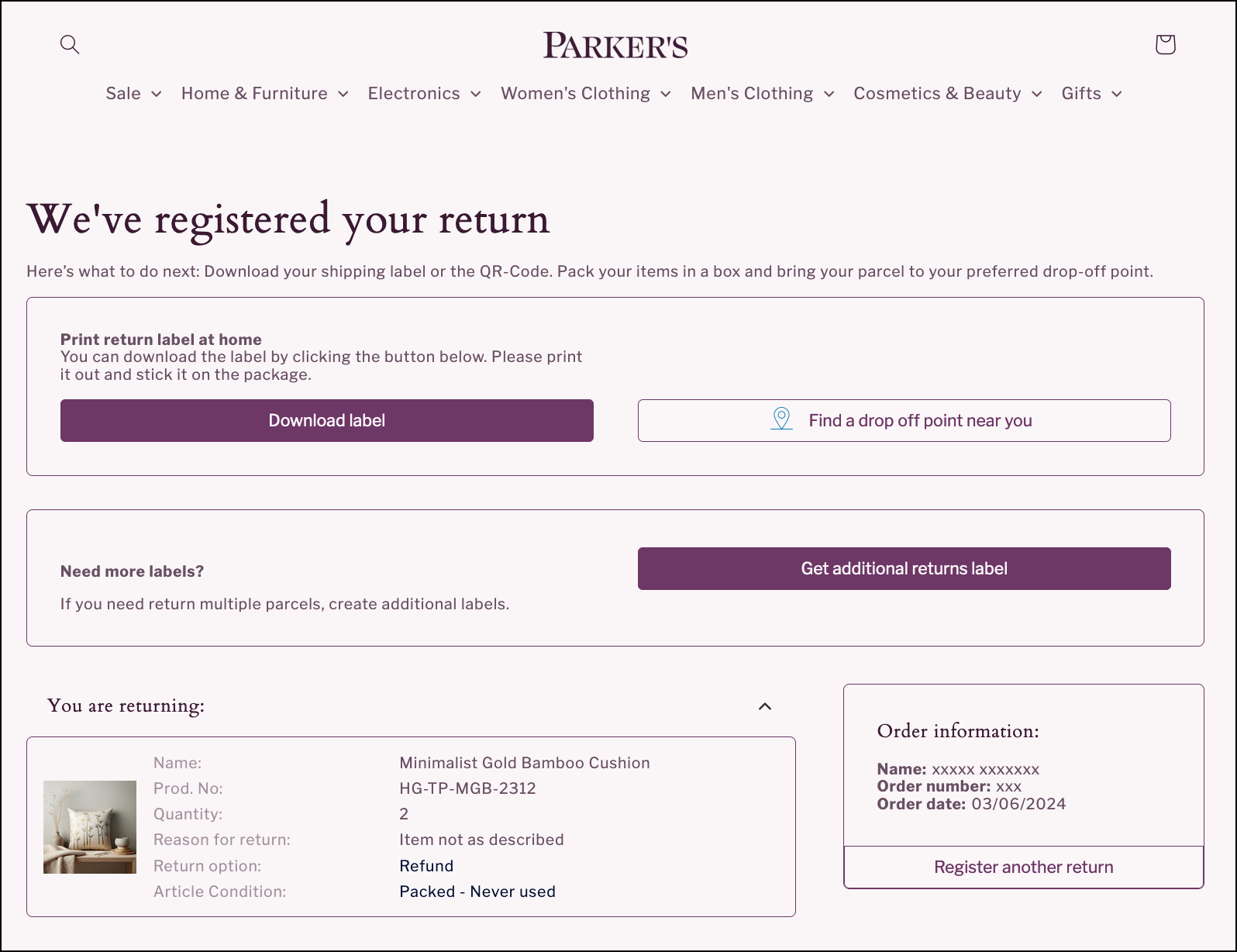Select the return reason 'Item not as described'
The width and height of the screenshot is (1237, 952).
pos(481,839)
